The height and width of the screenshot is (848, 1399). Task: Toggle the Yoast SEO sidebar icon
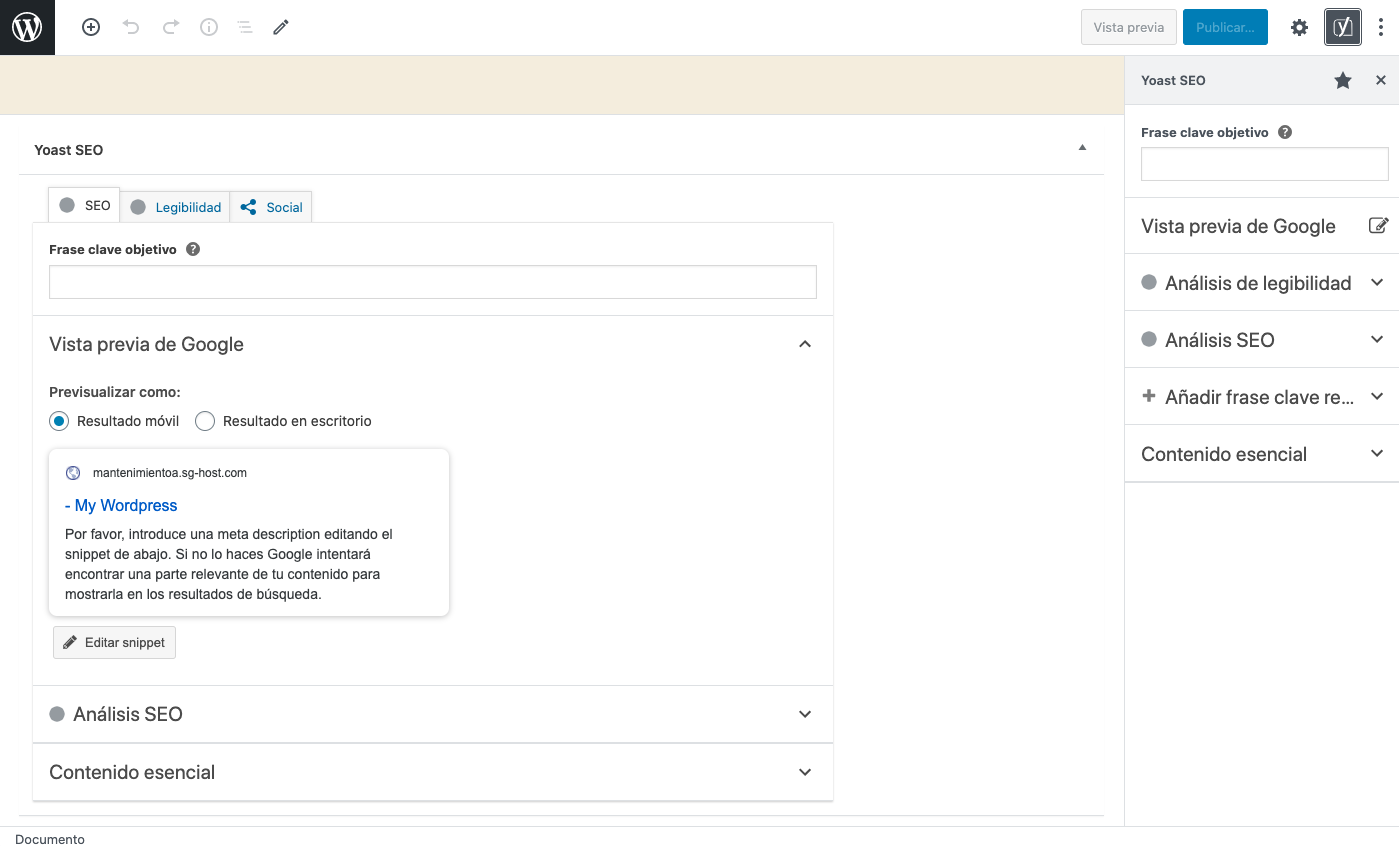pyautogui.click(x=1342, y=28)
